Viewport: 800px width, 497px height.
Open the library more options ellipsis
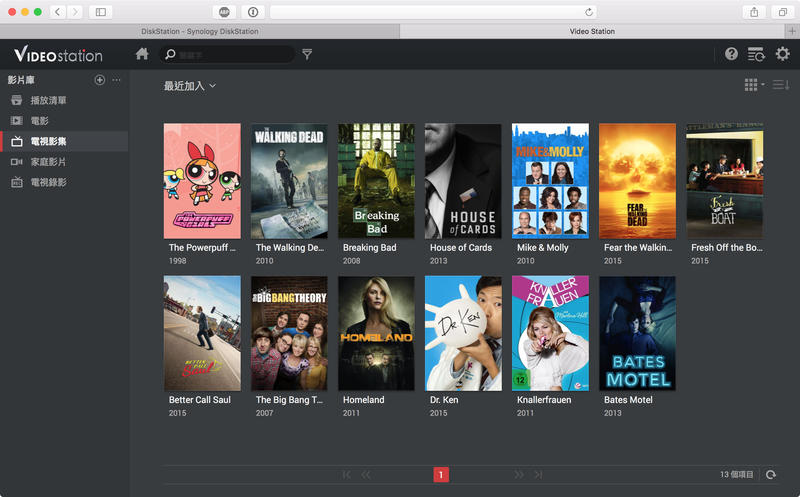[x=117, y=80]
